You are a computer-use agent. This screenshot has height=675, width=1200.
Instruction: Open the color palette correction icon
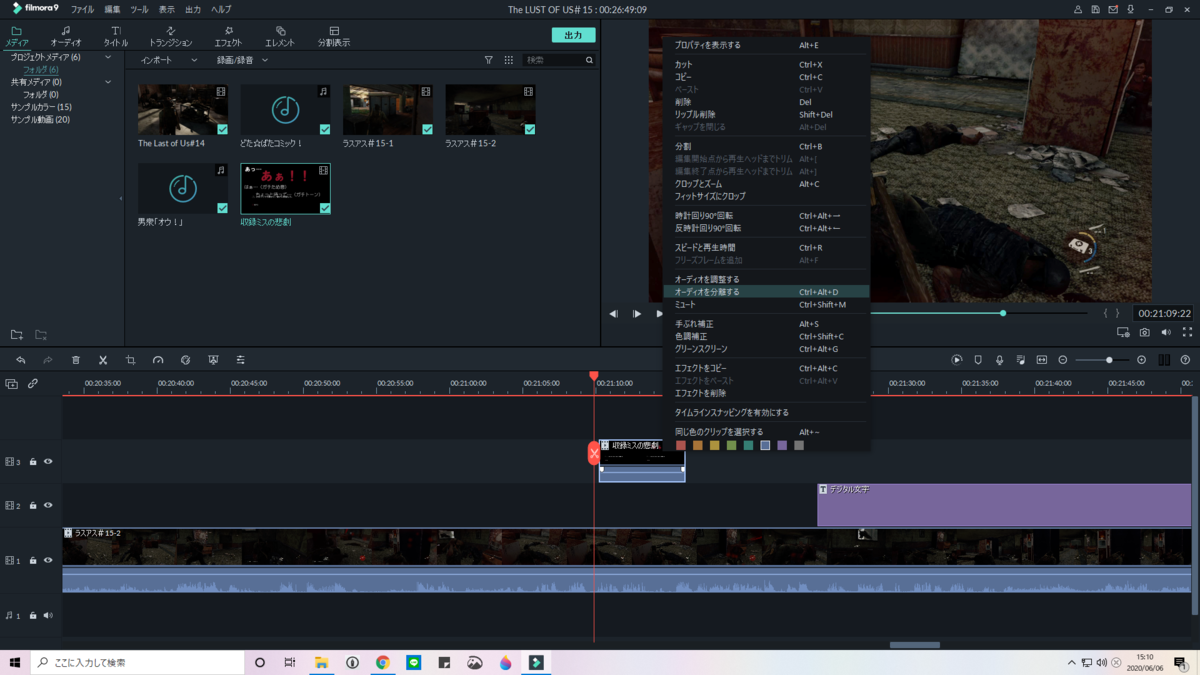(x=185, y=360)
